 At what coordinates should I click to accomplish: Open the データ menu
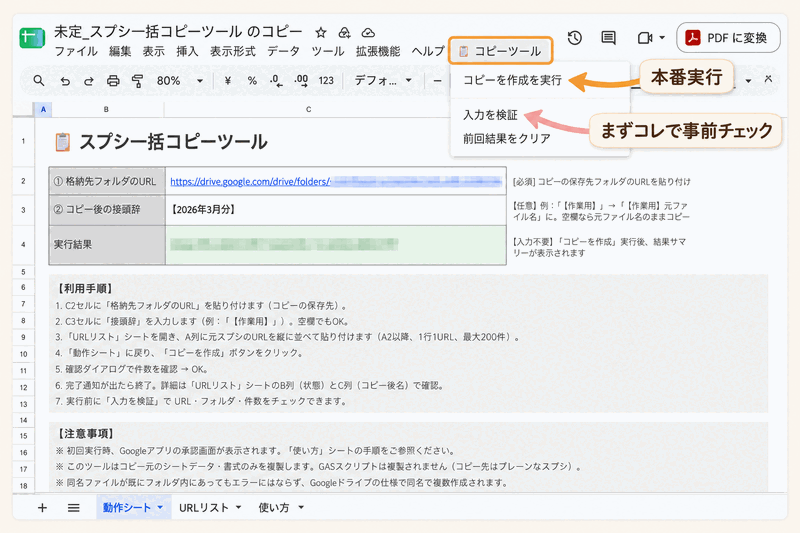click(x=283, y=52)
